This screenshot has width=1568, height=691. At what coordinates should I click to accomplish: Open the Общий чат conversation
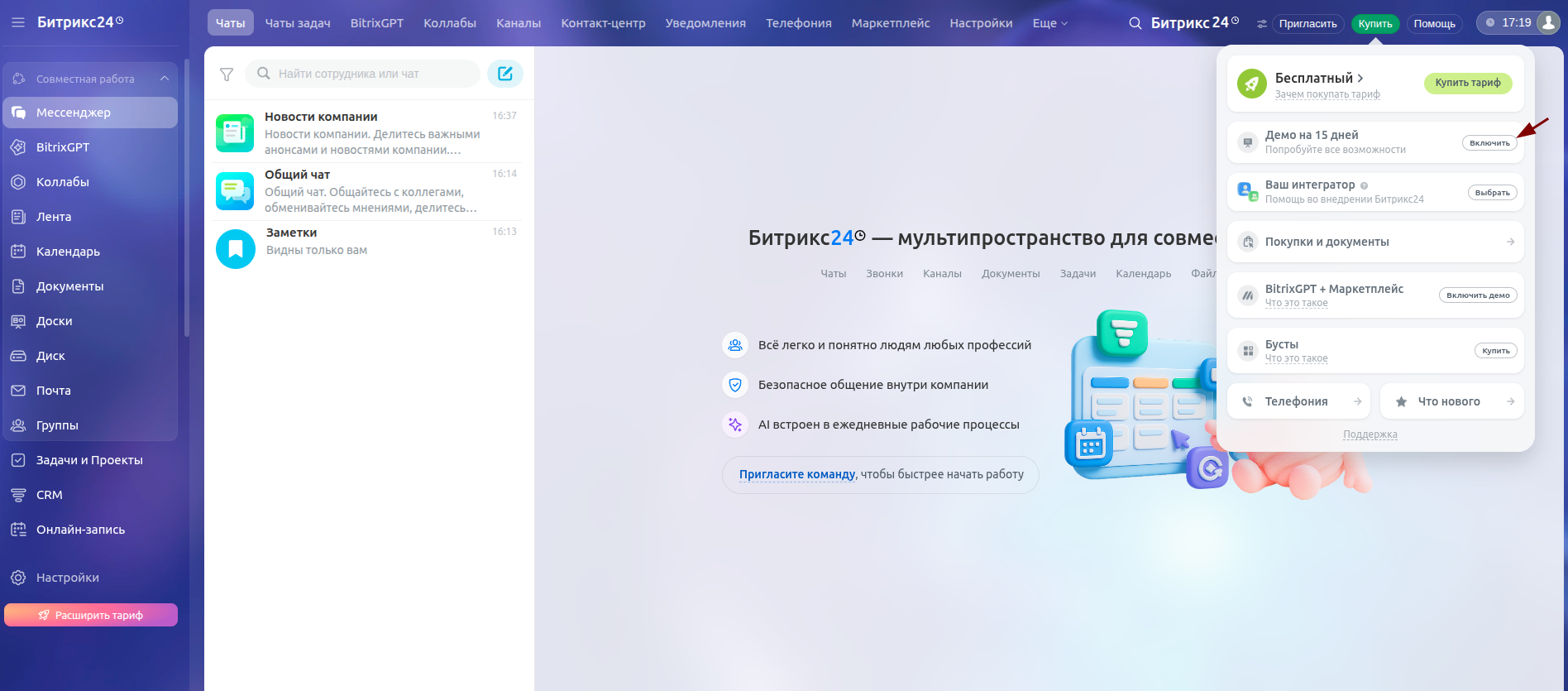(368, 191)
